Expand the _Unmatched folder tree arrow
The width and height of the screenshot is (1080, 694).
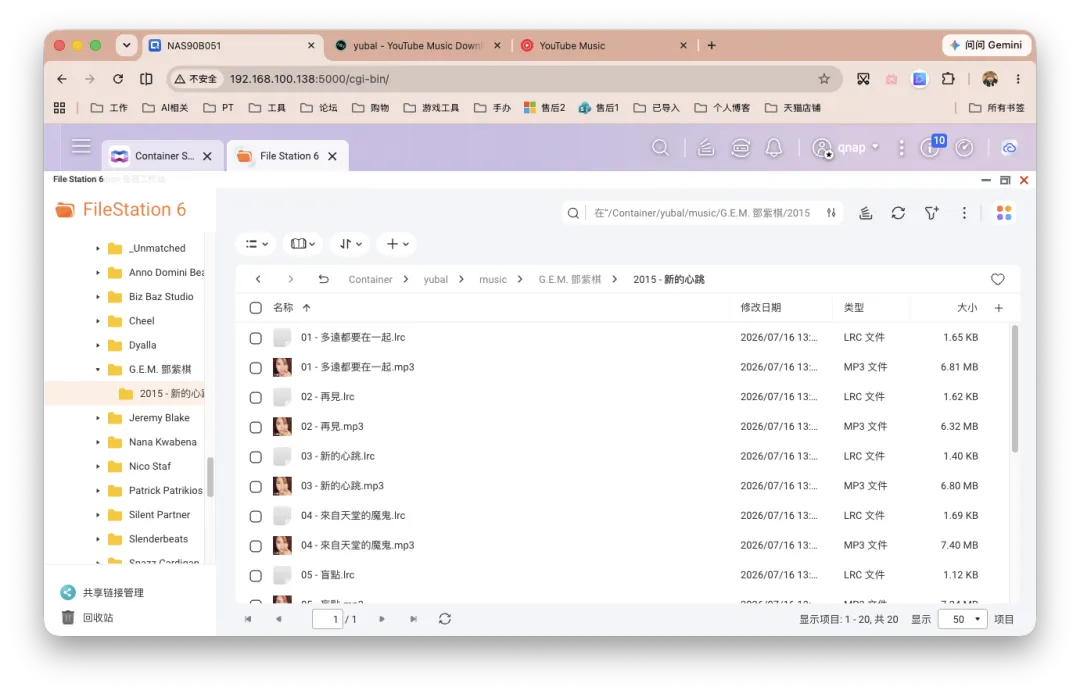(x=98, y=249)
